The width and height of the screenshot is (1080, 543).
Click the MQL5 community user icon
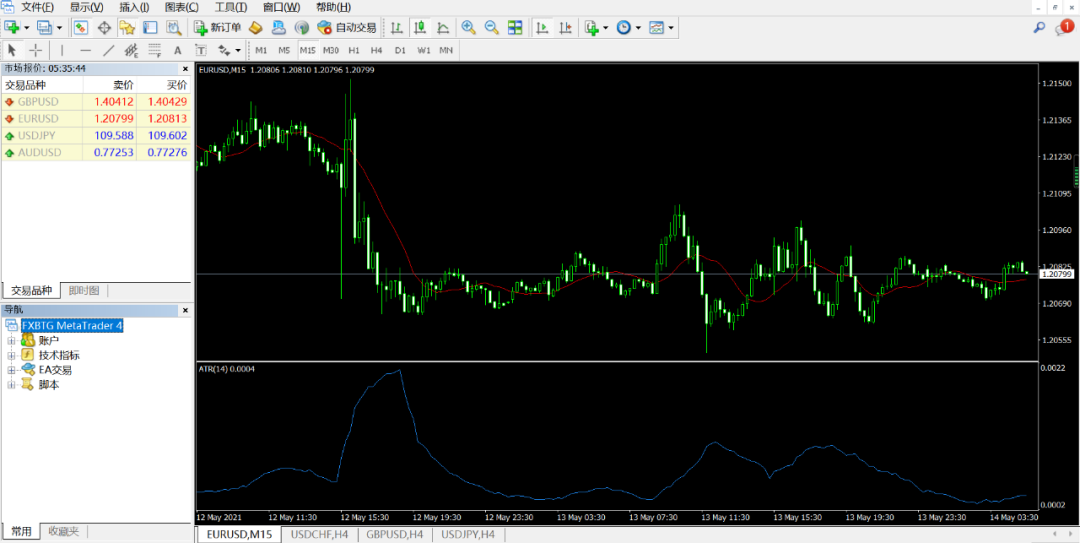(x=278, y=28)
